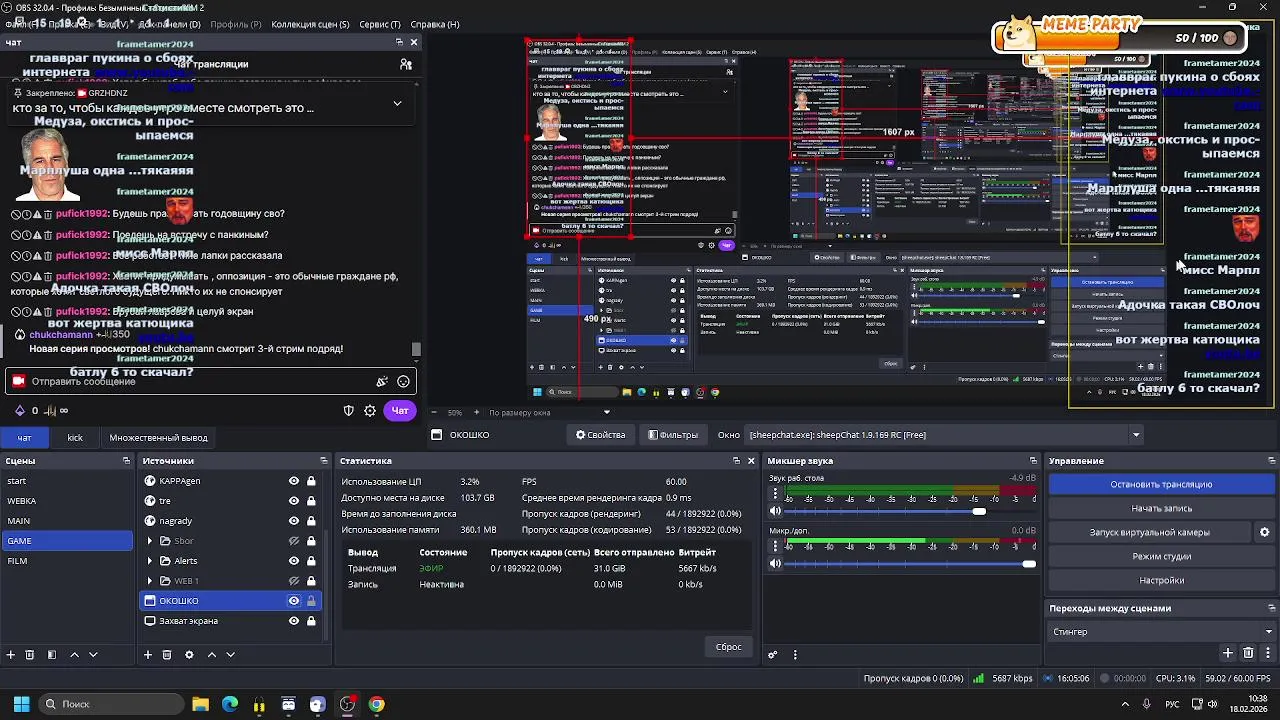Screen dimensions: 1280x720
Task: Add a new scene with plus icon
Action: pos(11,654)
